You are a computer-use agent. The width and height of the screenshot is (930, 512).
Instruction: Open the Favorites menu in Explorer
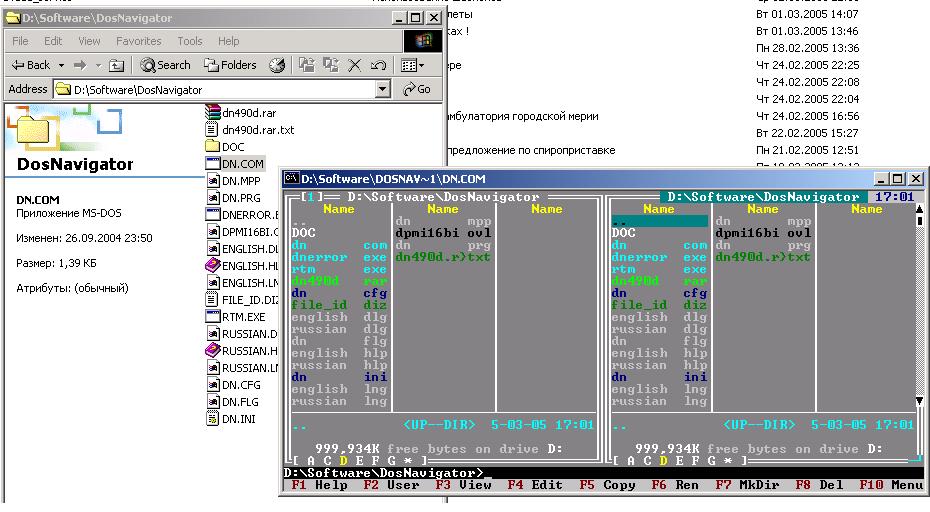coord(139,41)
